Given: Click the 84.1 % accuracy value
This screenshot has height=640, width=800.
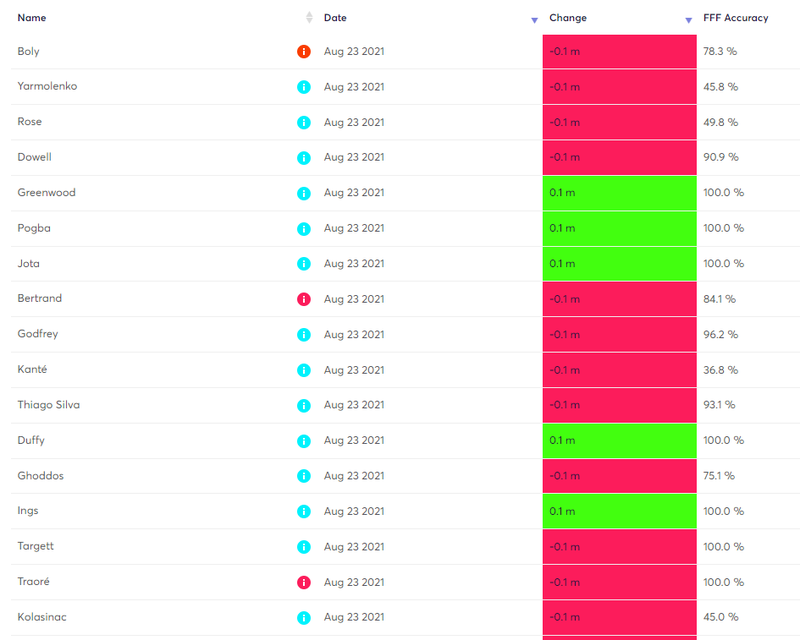Looking at the screenshot, I should (x=719, y=299).
